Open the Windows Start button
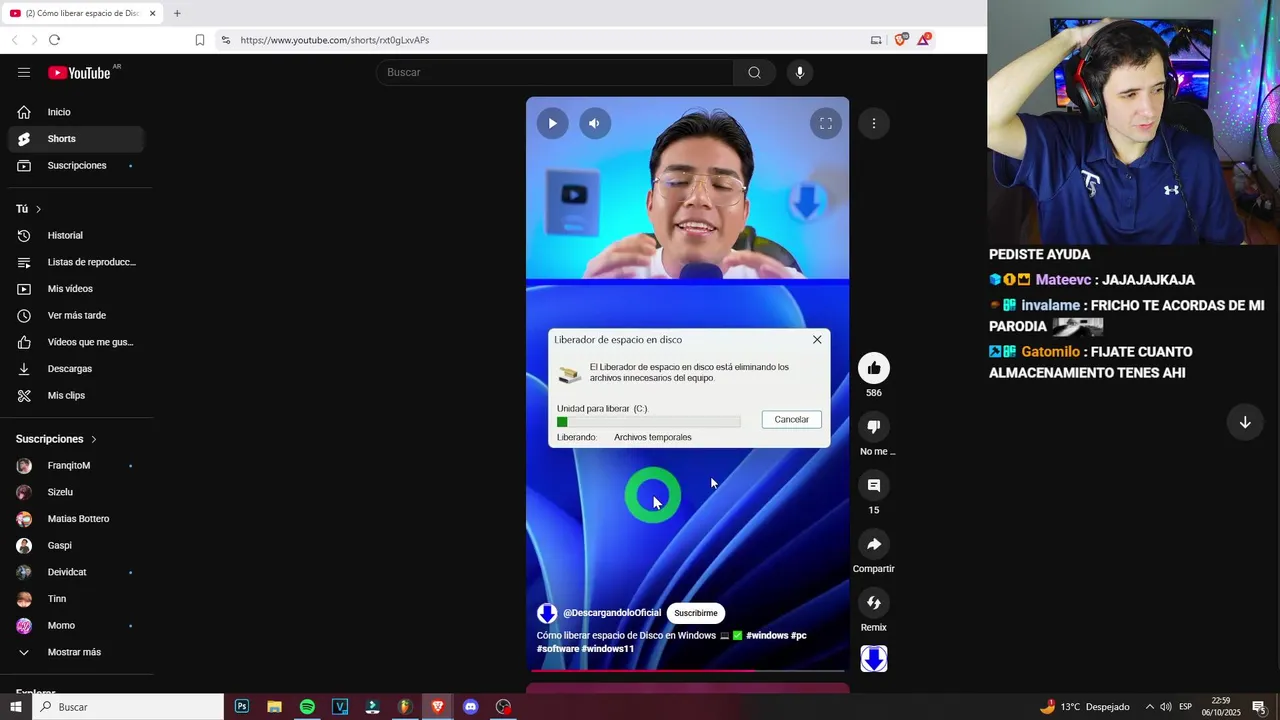The height and width of the screenshot is (720, 1280). (16, 707)
